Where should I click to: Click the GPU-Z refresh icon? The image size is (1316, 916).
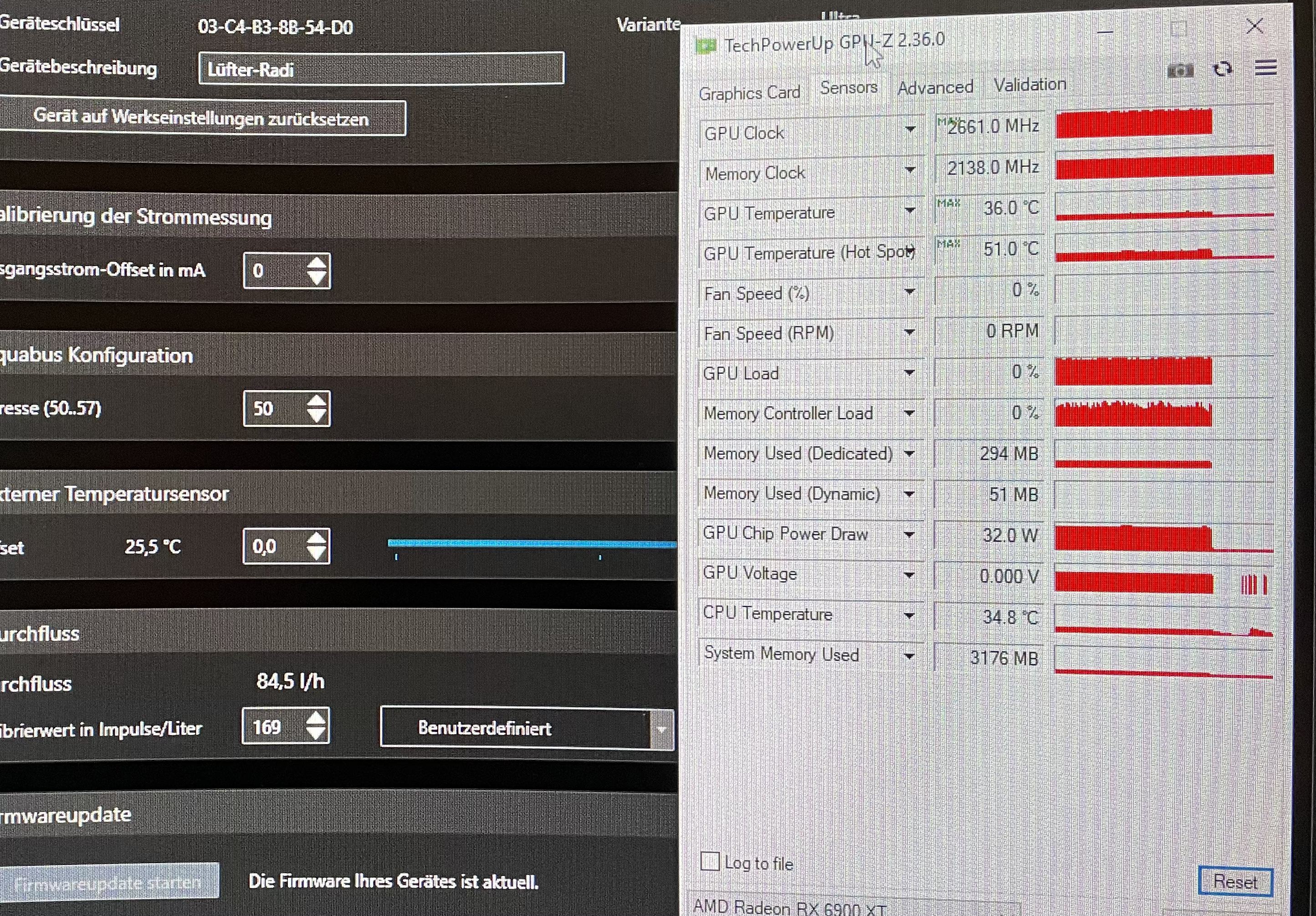point(1223,69)
